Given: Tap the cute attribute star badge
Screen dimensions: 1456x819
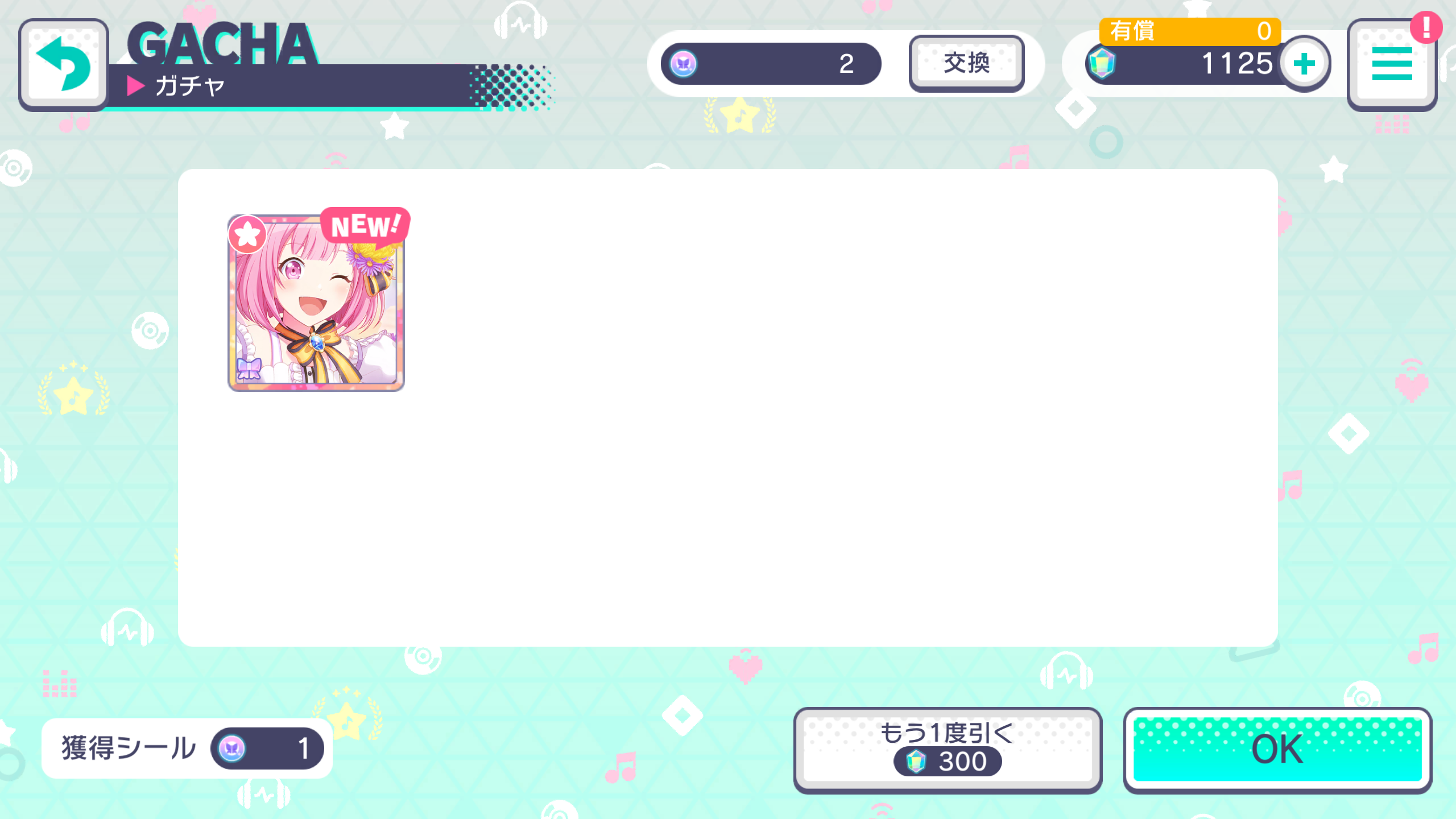Looking at the screenshot, I should (x=247, y=234).
